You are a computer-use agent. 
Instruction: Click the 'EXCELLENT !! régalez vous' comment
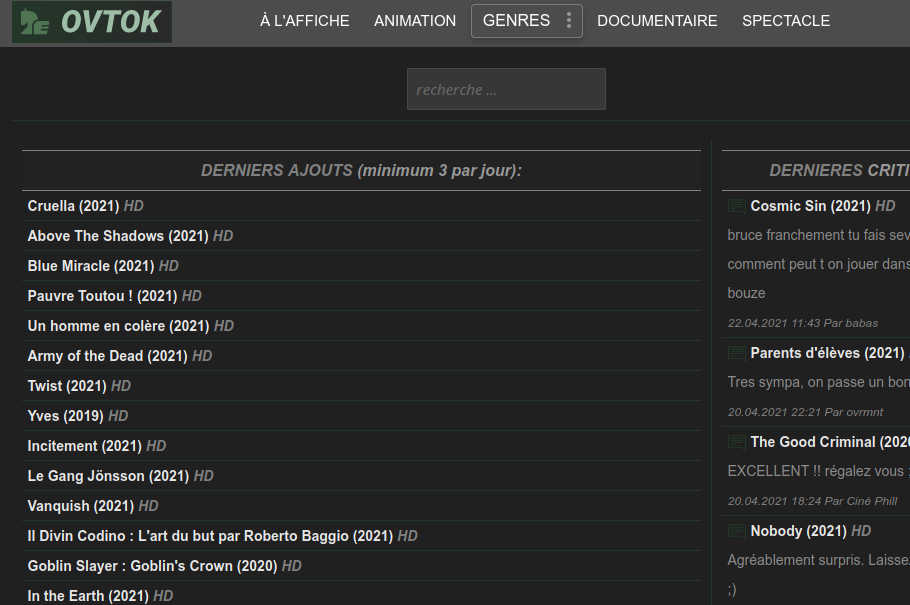[818, 471]
